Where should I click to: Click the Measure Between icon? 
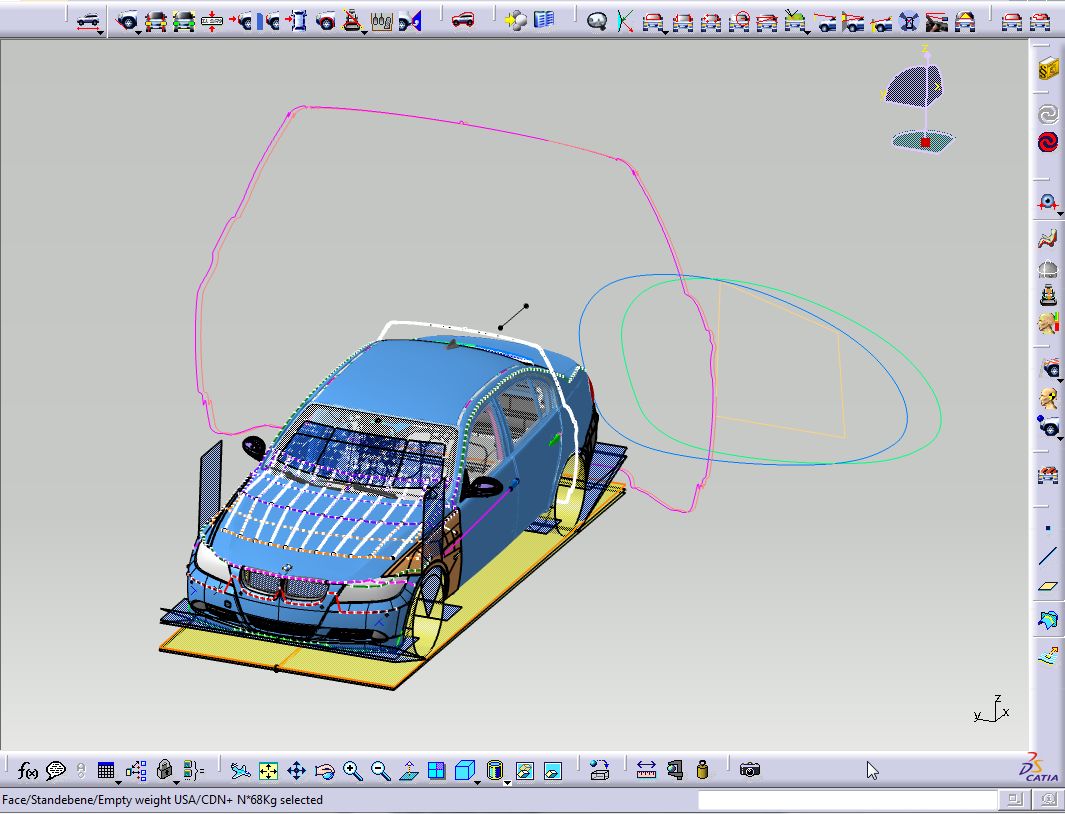[x=646, y=769]
